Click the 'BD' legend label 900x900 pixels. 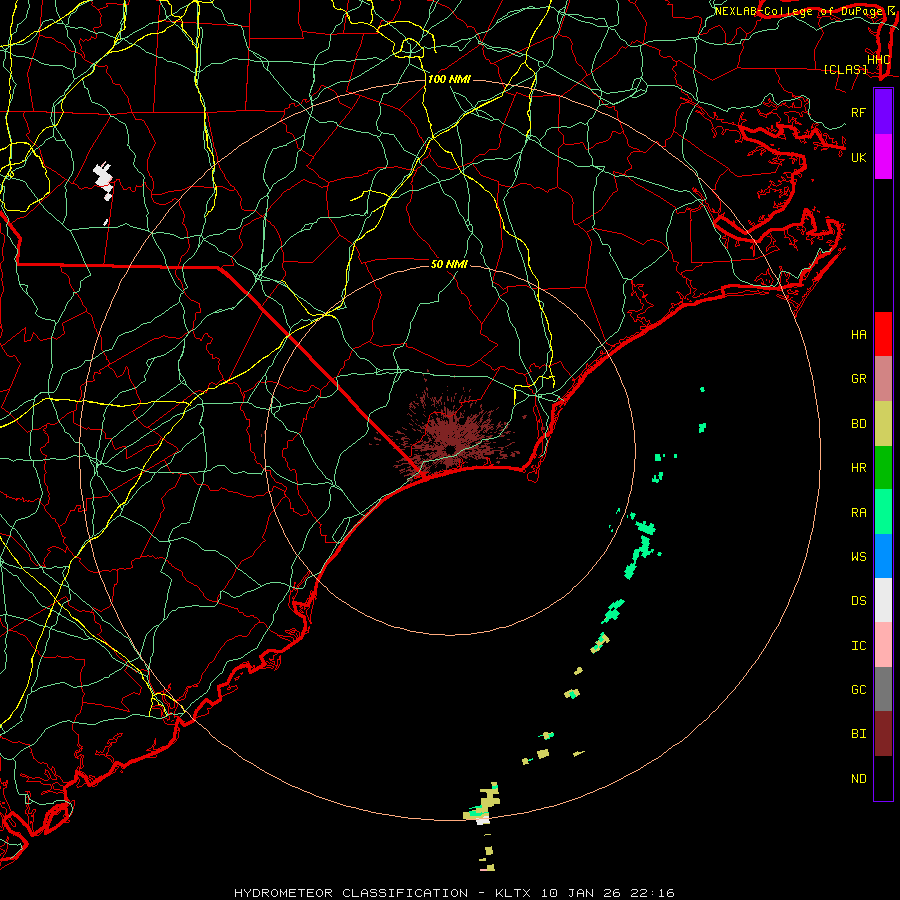coord(858,424)
